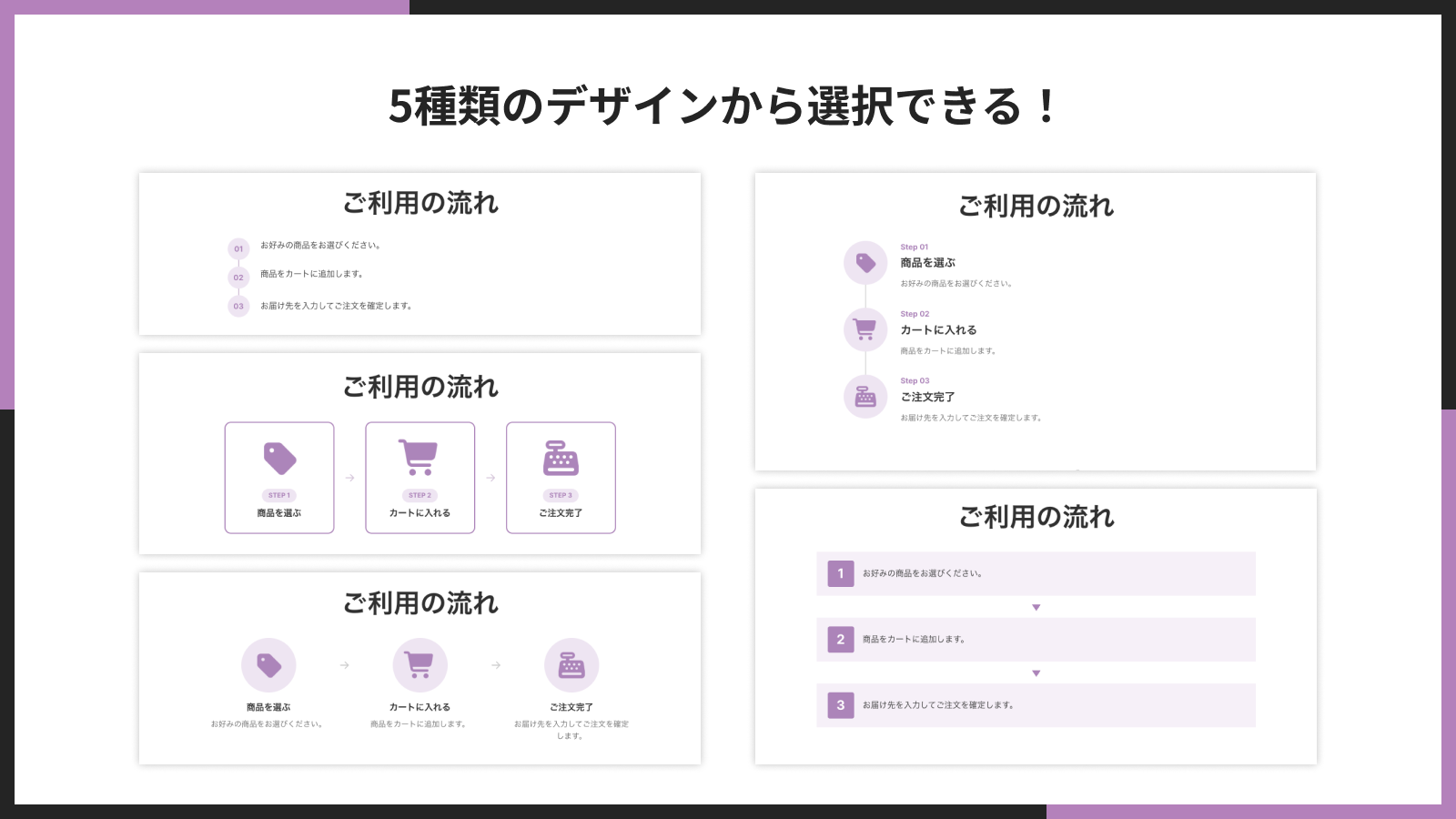Click the main heading 5種類のデザインから選択できる！

pos(725,106)
